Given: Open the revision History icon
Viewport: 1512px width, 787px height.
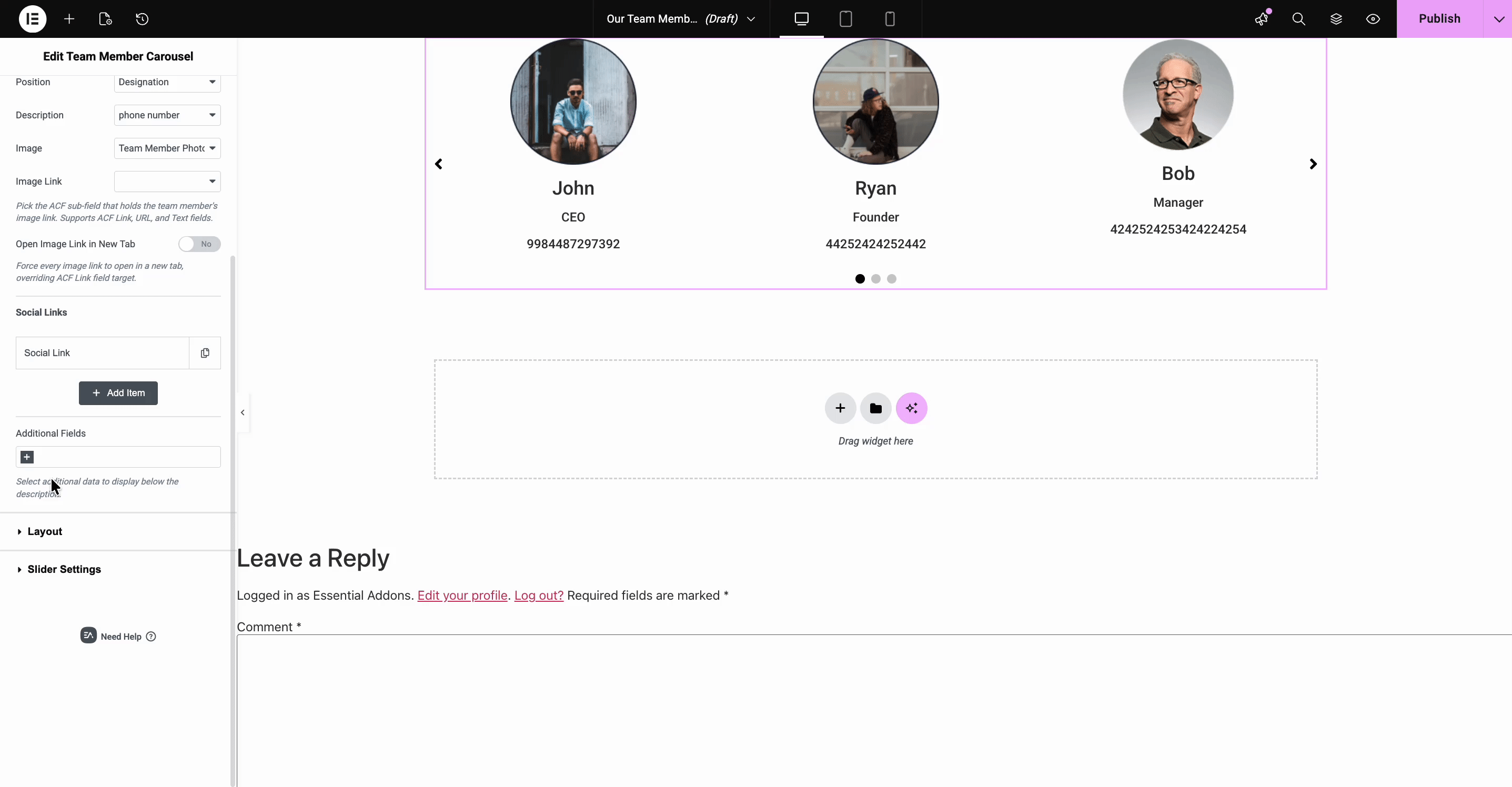Looking at the screenshot, I should [142, 19].
